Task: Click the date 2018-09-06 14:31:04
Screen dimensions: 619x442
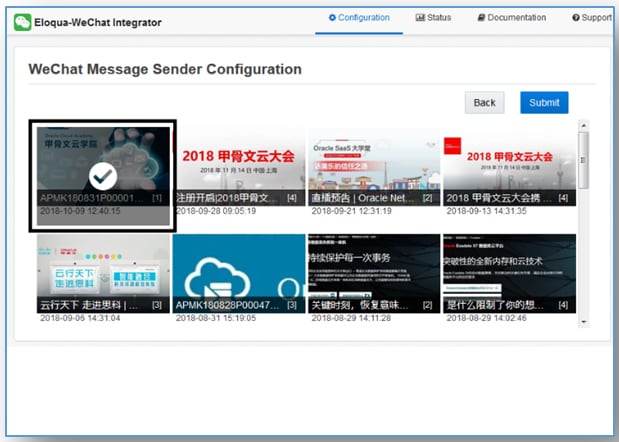Action: pyautogui.click(x=80, y=318)
